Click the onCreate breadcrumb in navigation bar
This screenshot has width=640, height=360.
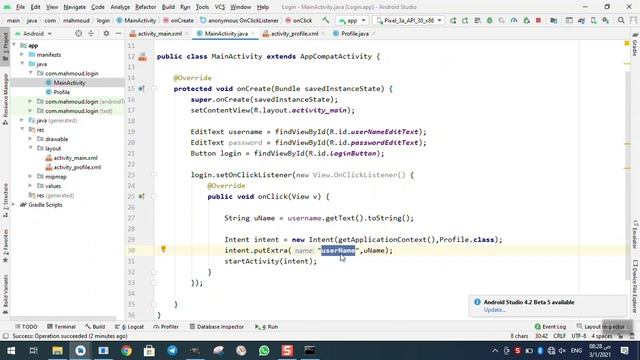coord(178,20)
